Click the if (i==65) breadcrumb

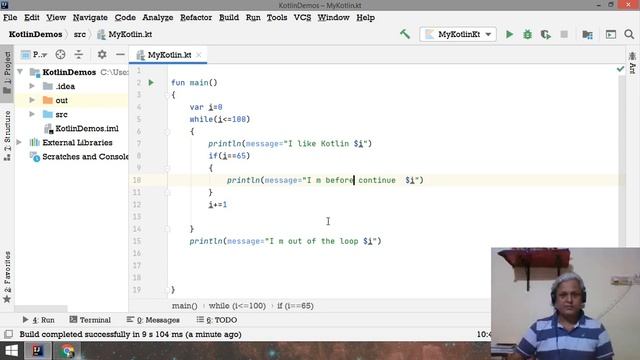coord(295,306)
